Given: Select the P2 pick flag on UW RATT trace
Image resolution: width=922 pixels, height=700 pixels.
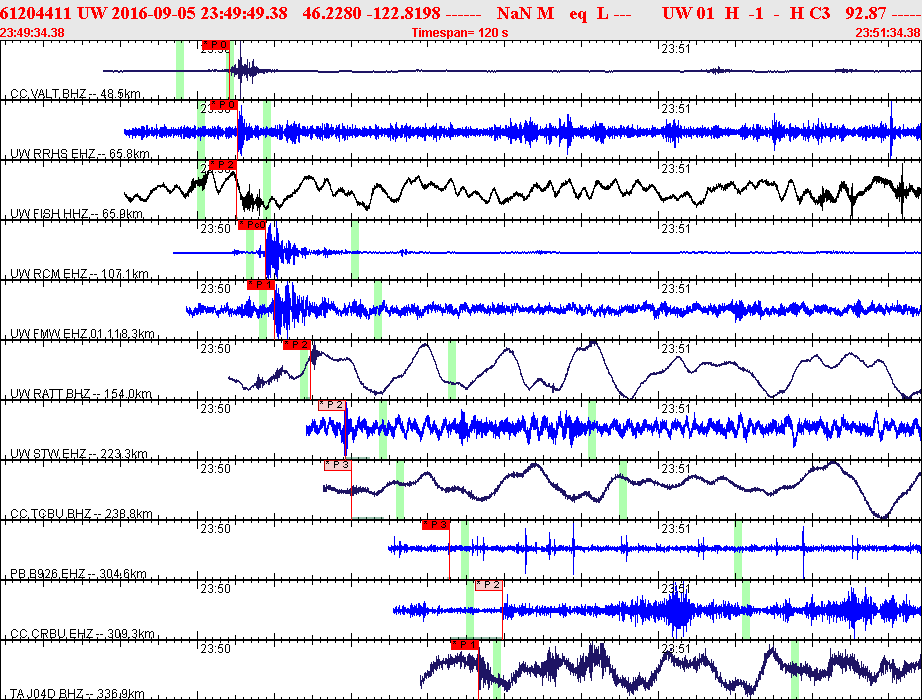Looking at the screenshot, I should click(296, 345).
